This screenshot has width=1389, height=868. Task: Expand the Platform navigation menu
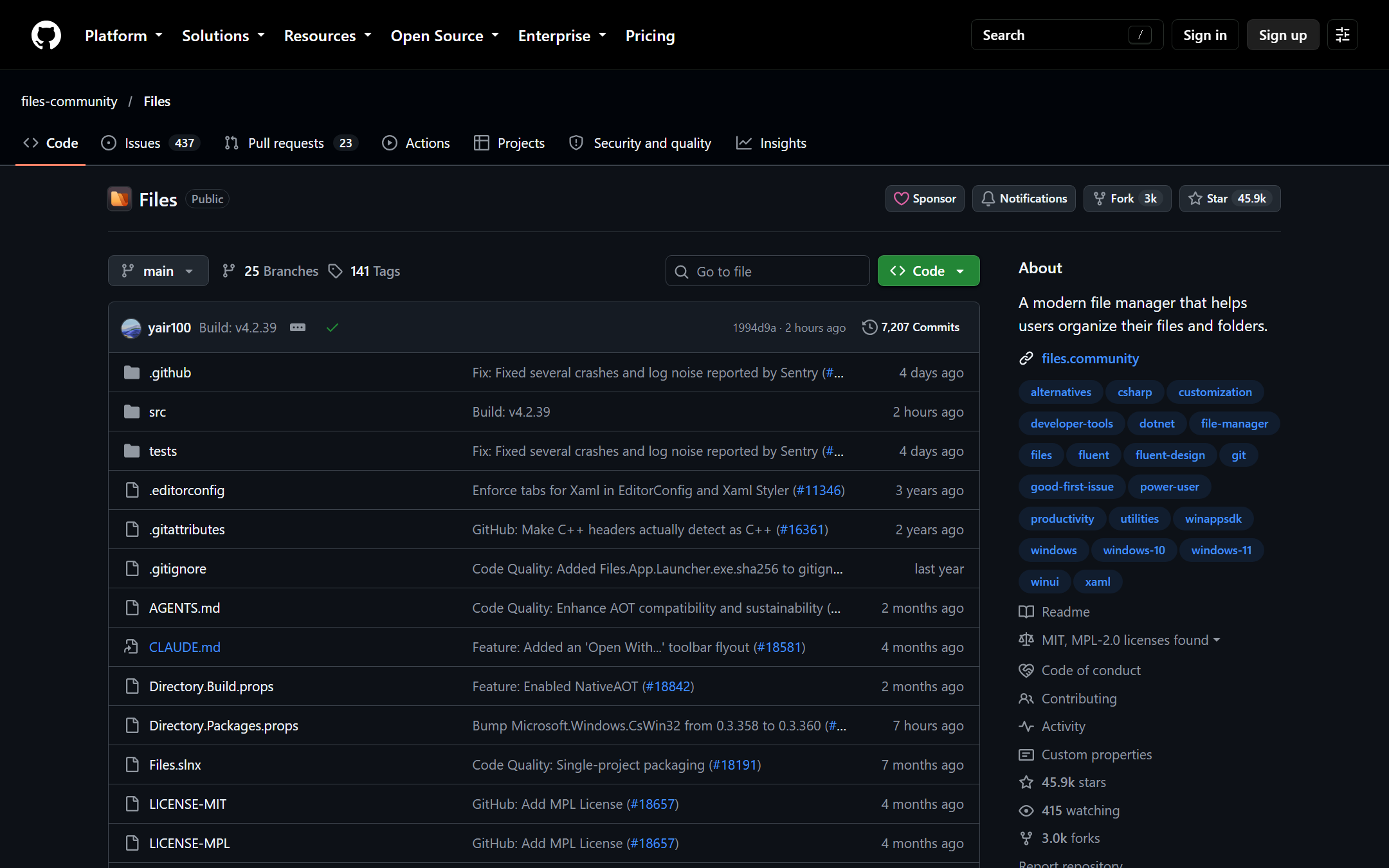click(123, 36)
